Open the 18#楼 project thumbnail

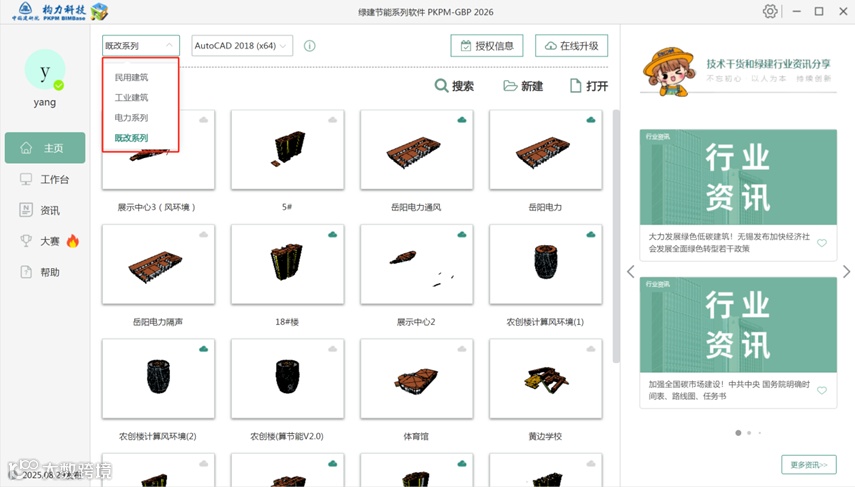(287, 264)
